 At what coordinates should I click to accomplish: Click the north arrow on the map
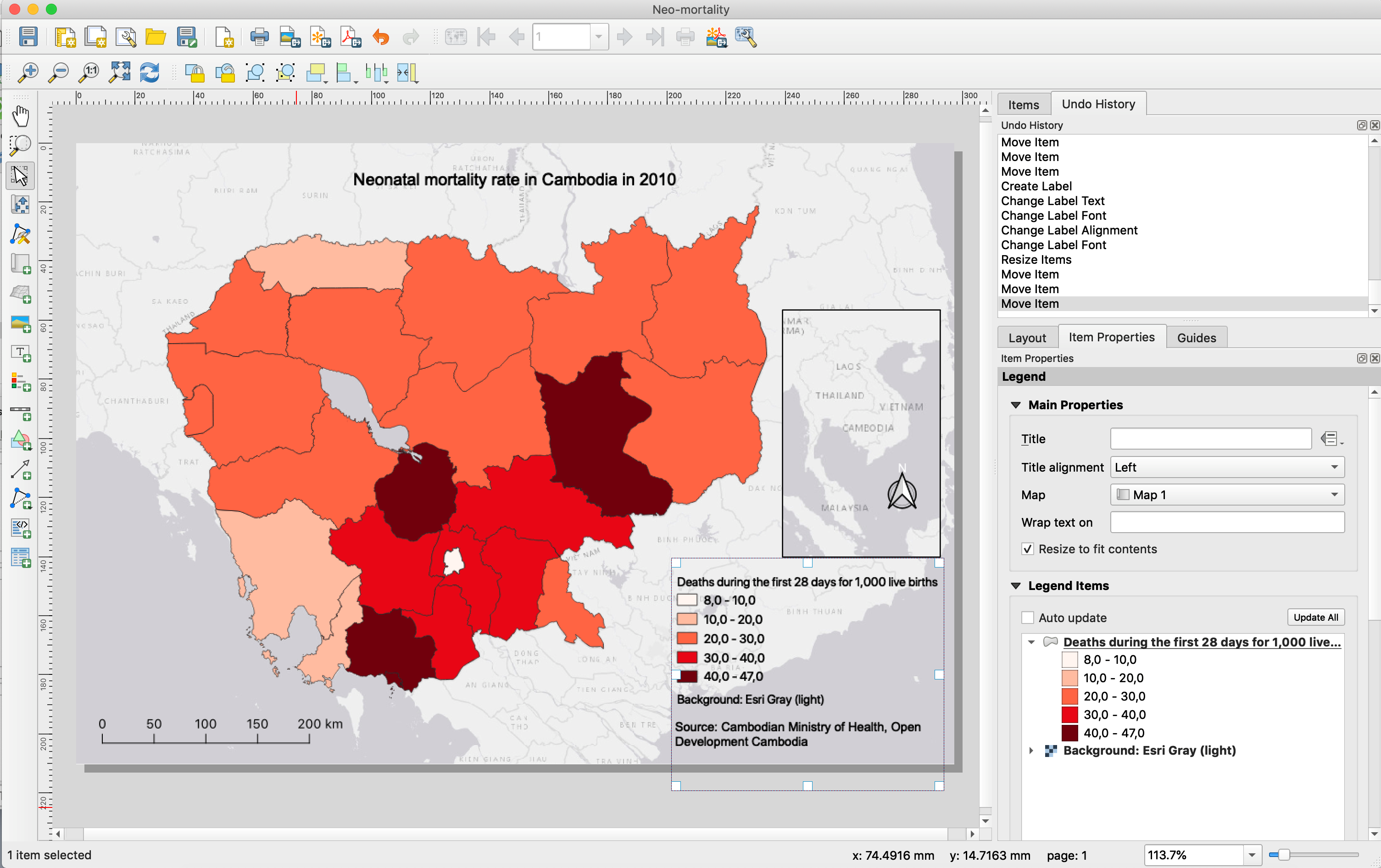tap(902, 487)
